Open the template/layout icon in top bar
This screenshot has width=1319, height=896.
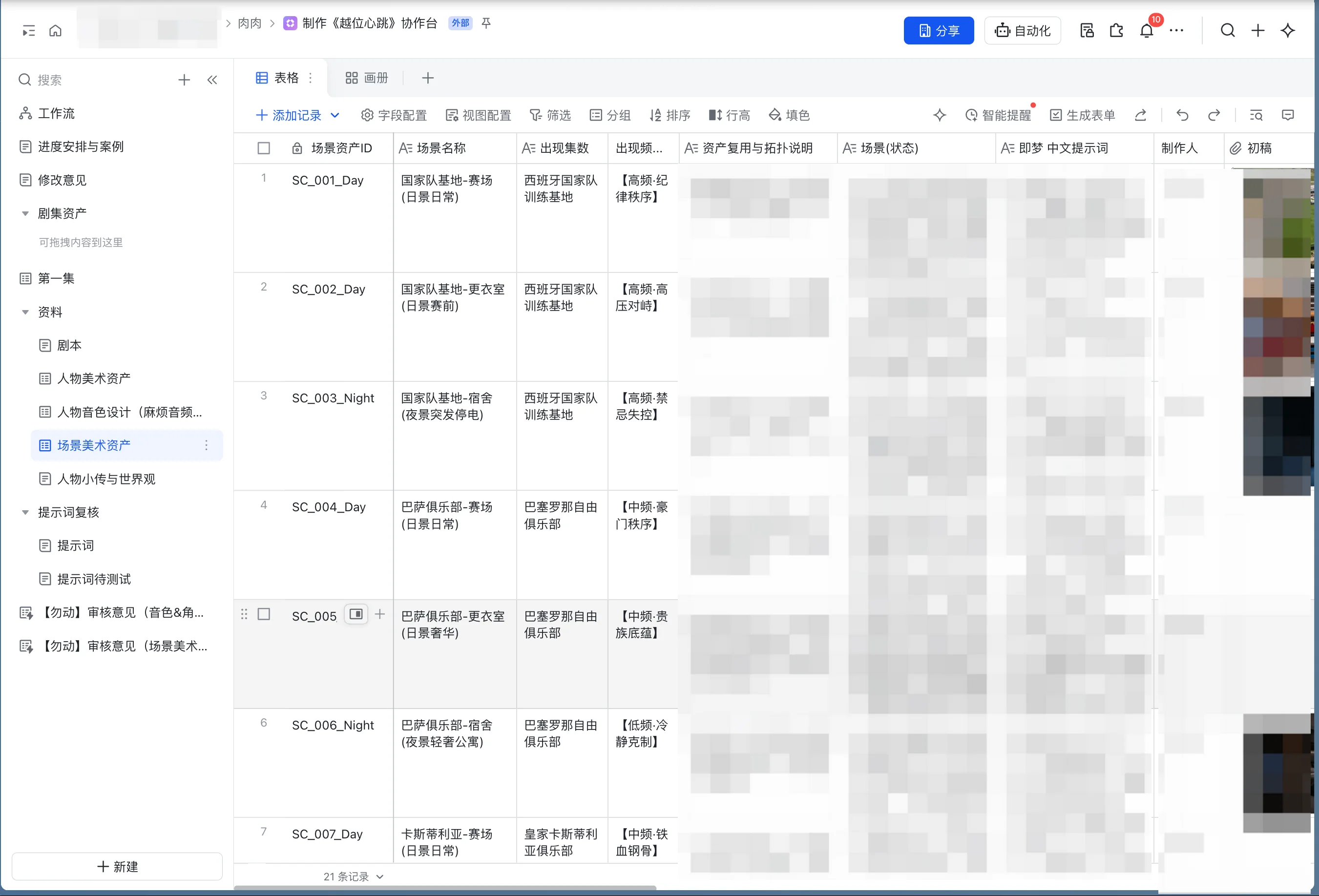click(x=1086, y=31)
